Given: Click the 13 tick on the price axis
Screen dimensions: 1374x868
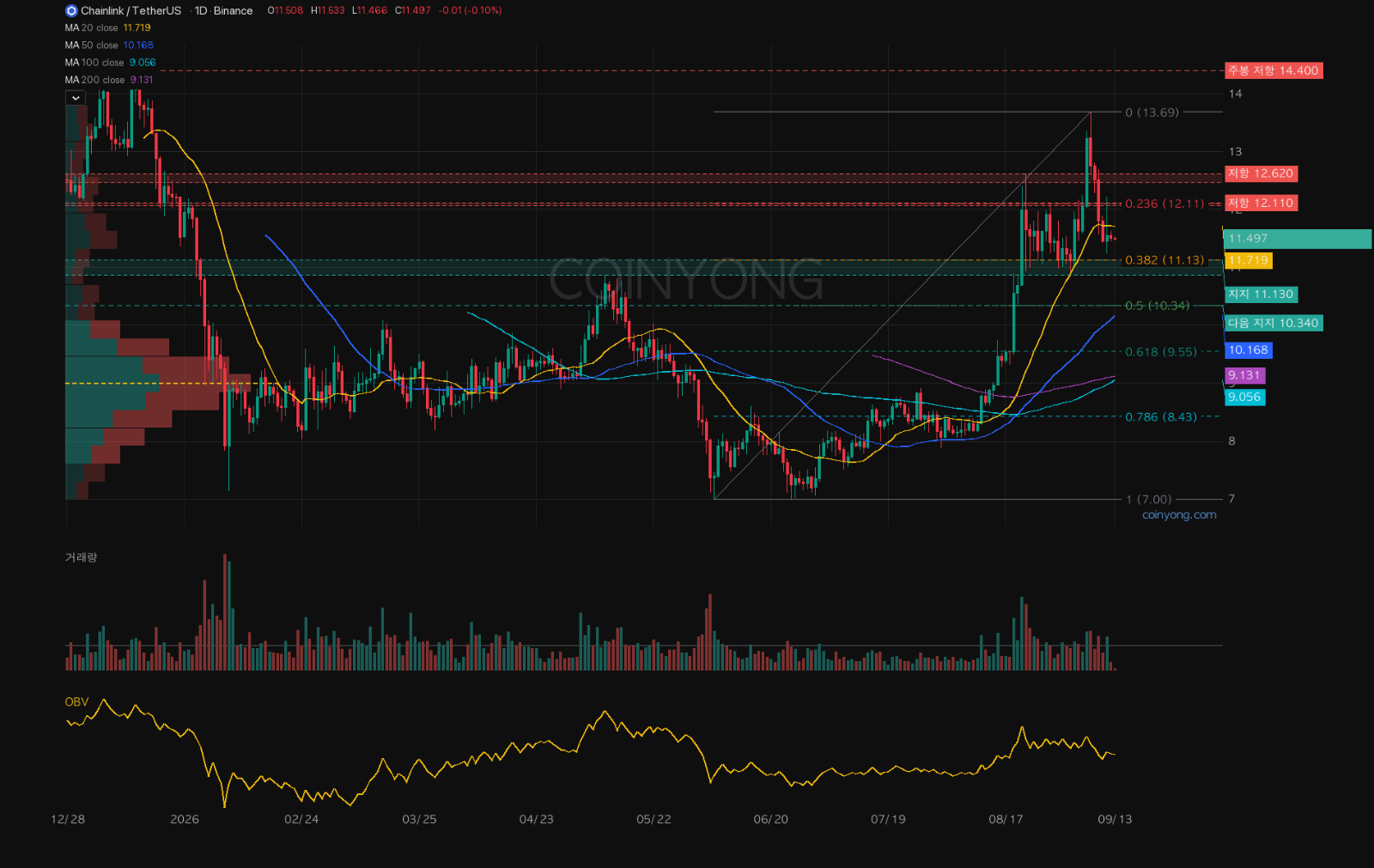Looking at the screenshot, I should 1235,152.
